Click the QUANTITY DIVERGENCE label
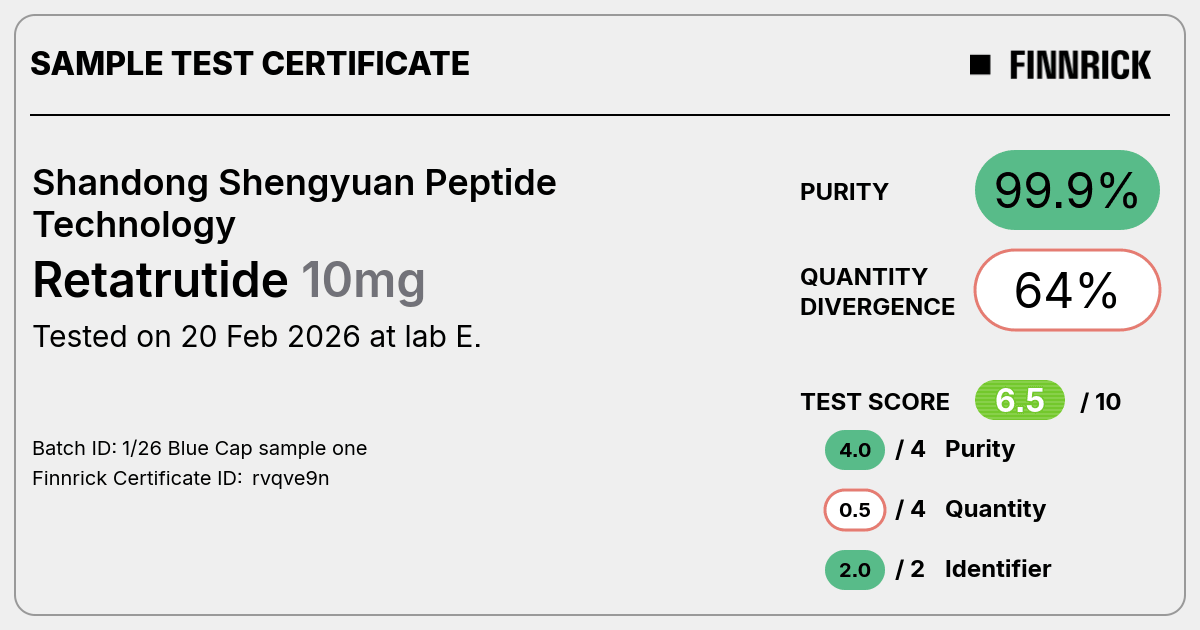The image size is (1200, 630). point(877,291)
